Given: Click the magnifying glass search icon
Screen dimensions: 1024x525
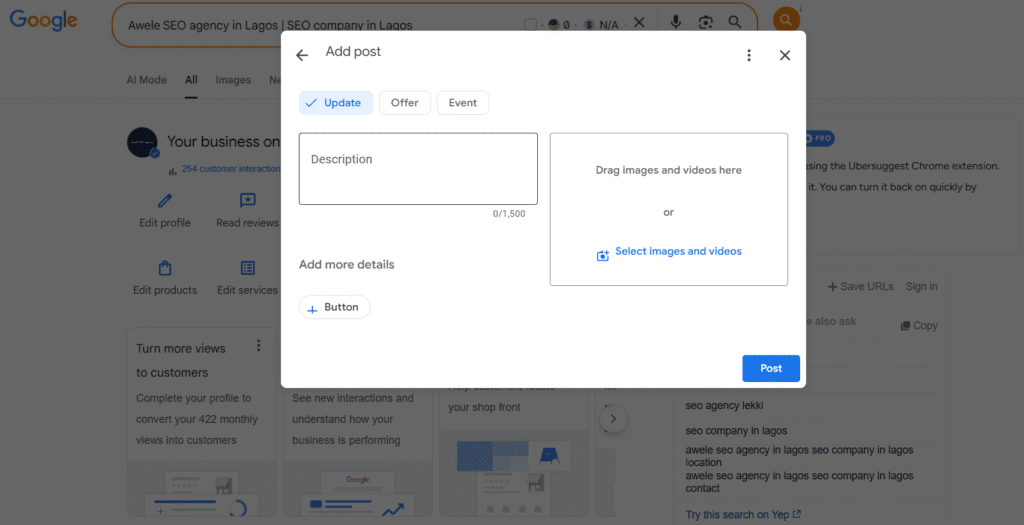Looking at the screenshot, I should [735, 22].
